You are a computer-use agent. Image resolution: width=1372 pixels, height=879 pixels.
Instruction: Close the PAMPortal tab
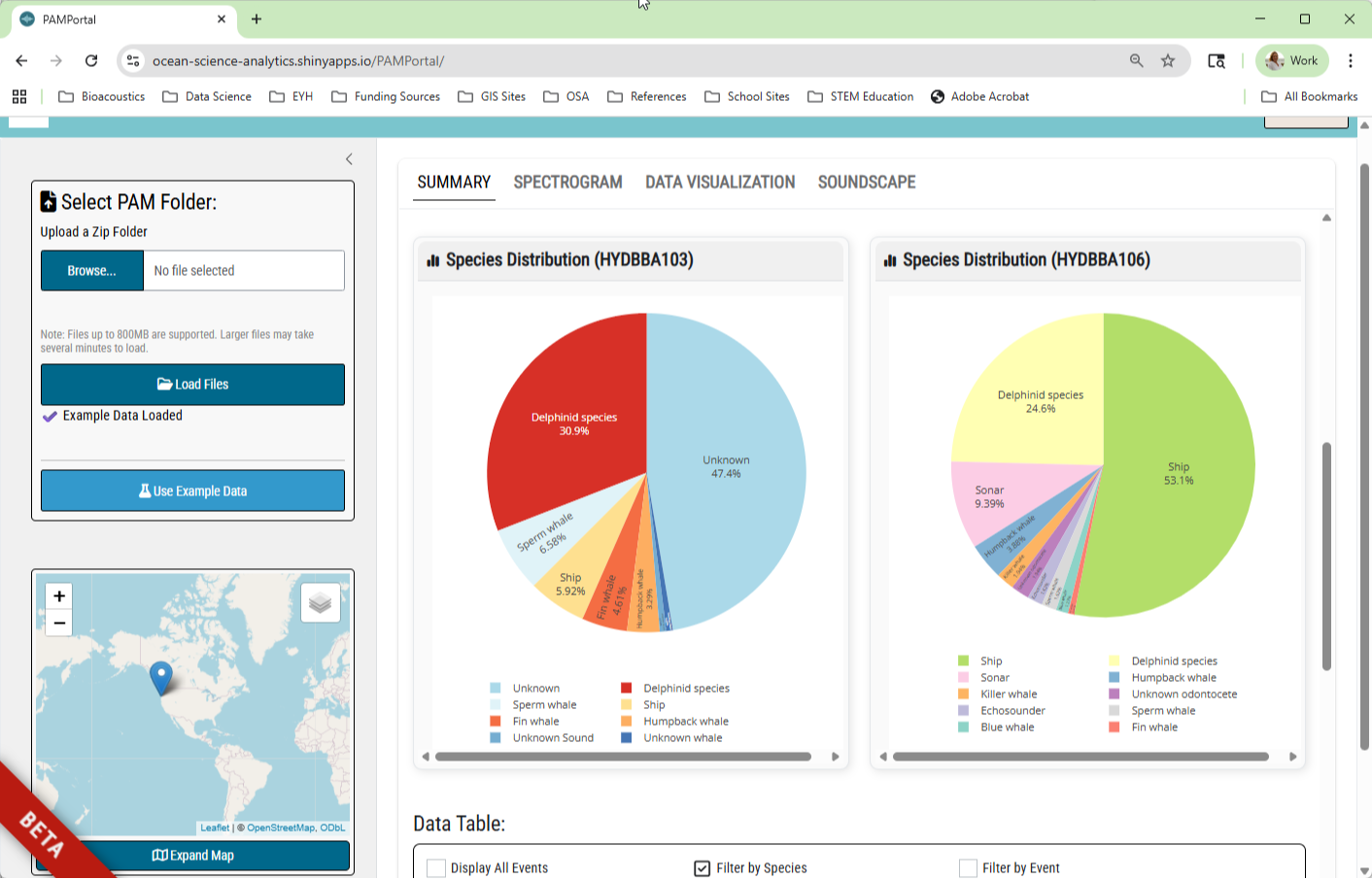pyautogui.click(x=222, y=18)
